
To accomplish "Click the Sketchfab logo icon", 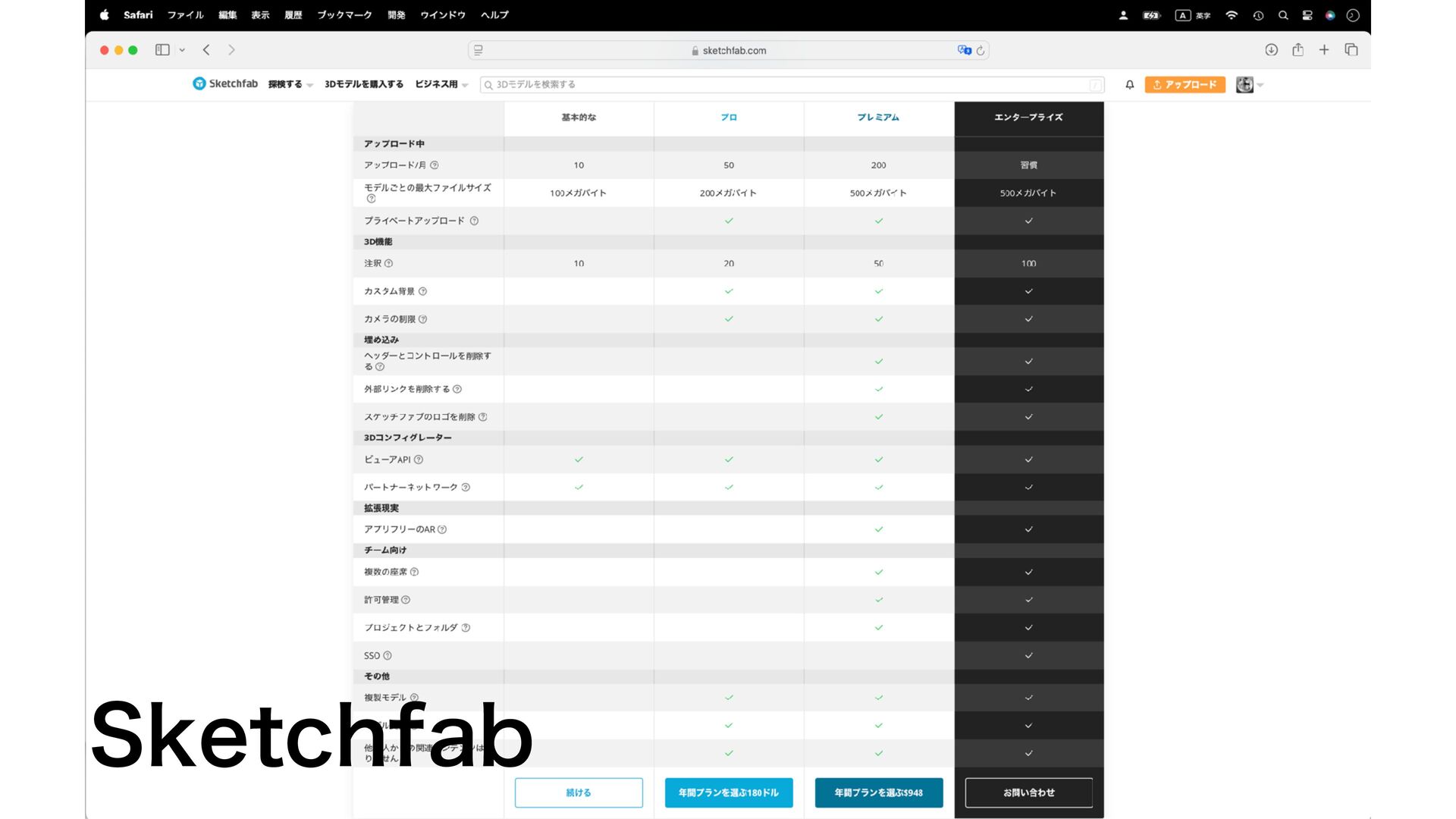I will pyautogui.click(x=199, y=83).
